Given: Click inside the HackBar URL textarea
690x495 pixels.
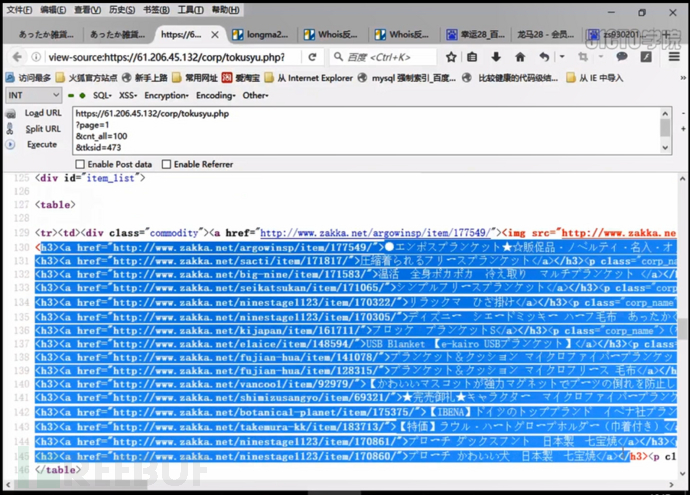Looking at the screenshot, I should (x=367, y=131).
